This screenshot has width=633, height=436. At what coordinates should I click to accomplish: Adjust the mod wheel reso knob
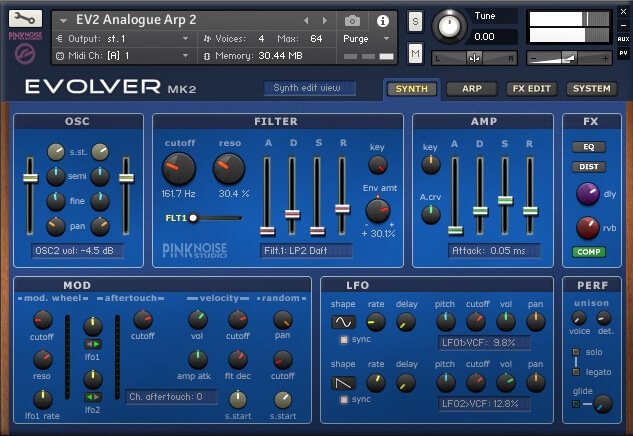[42, 360]
